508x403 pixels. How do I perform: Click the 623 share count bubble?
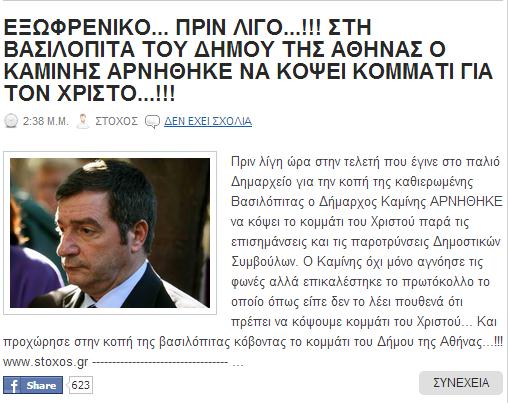tap(80, 385)
